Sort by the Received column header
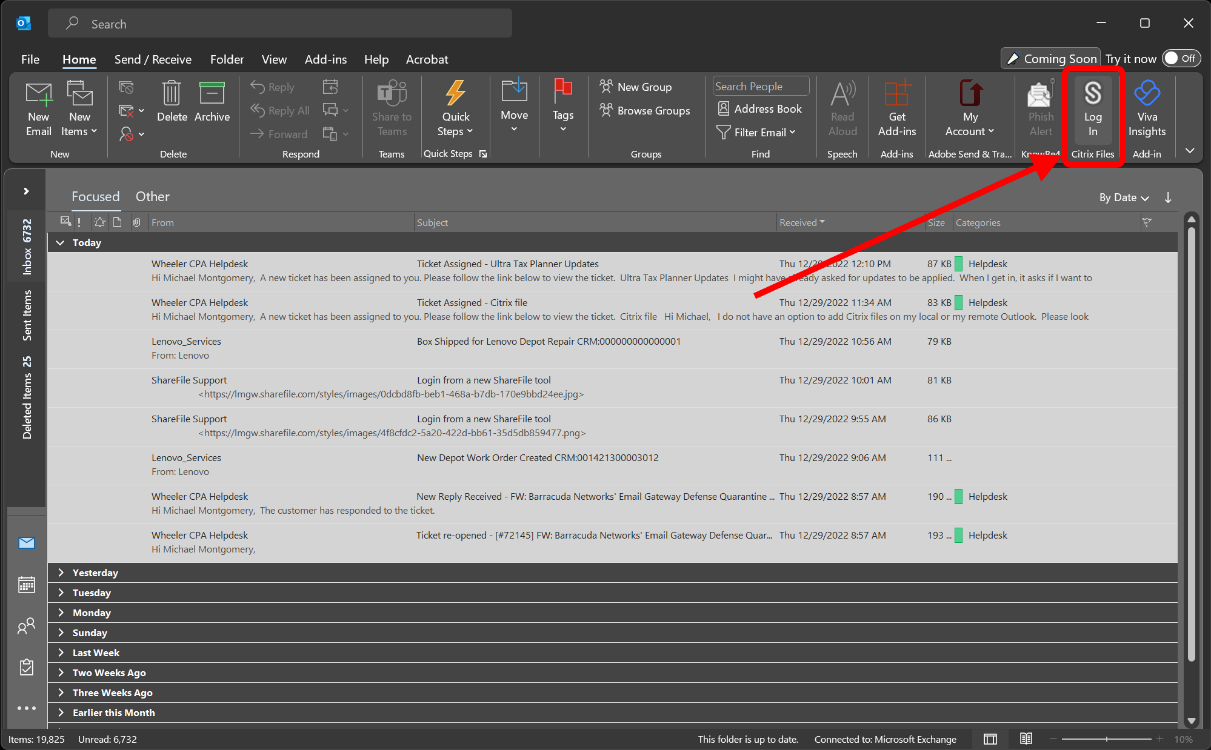 point(850,223)
